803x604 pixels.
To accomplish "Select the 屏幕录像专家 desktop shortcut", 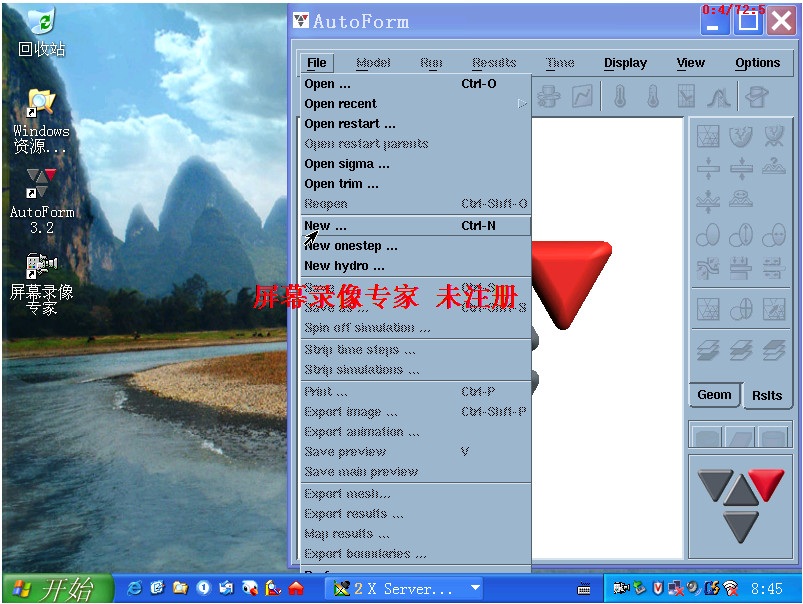I will 42,283.
